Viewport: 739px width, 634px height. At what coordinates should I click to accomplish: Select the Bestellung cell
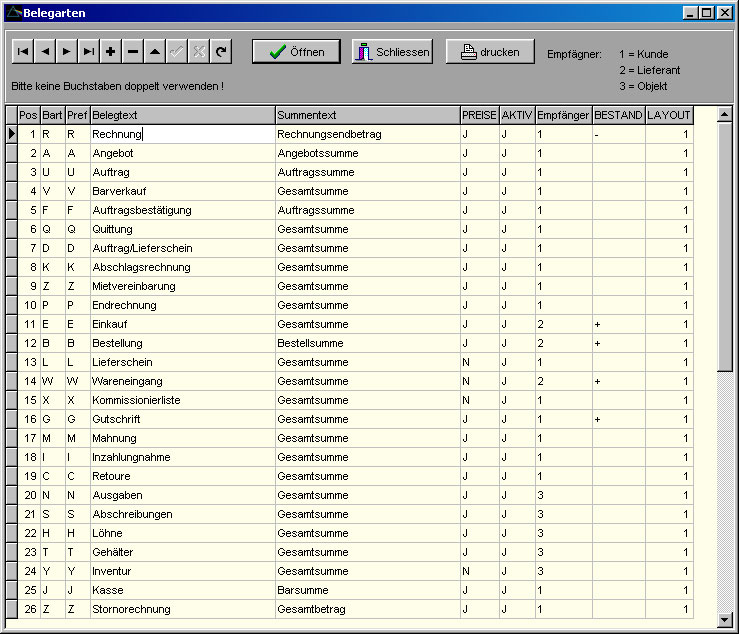click(182, 343)
